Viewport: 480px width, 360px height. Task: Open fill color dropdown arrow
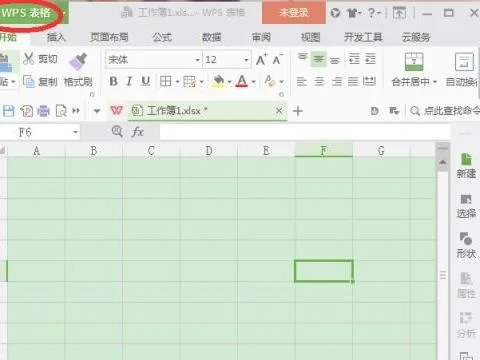pyautogui.click(x=229, y=82)
